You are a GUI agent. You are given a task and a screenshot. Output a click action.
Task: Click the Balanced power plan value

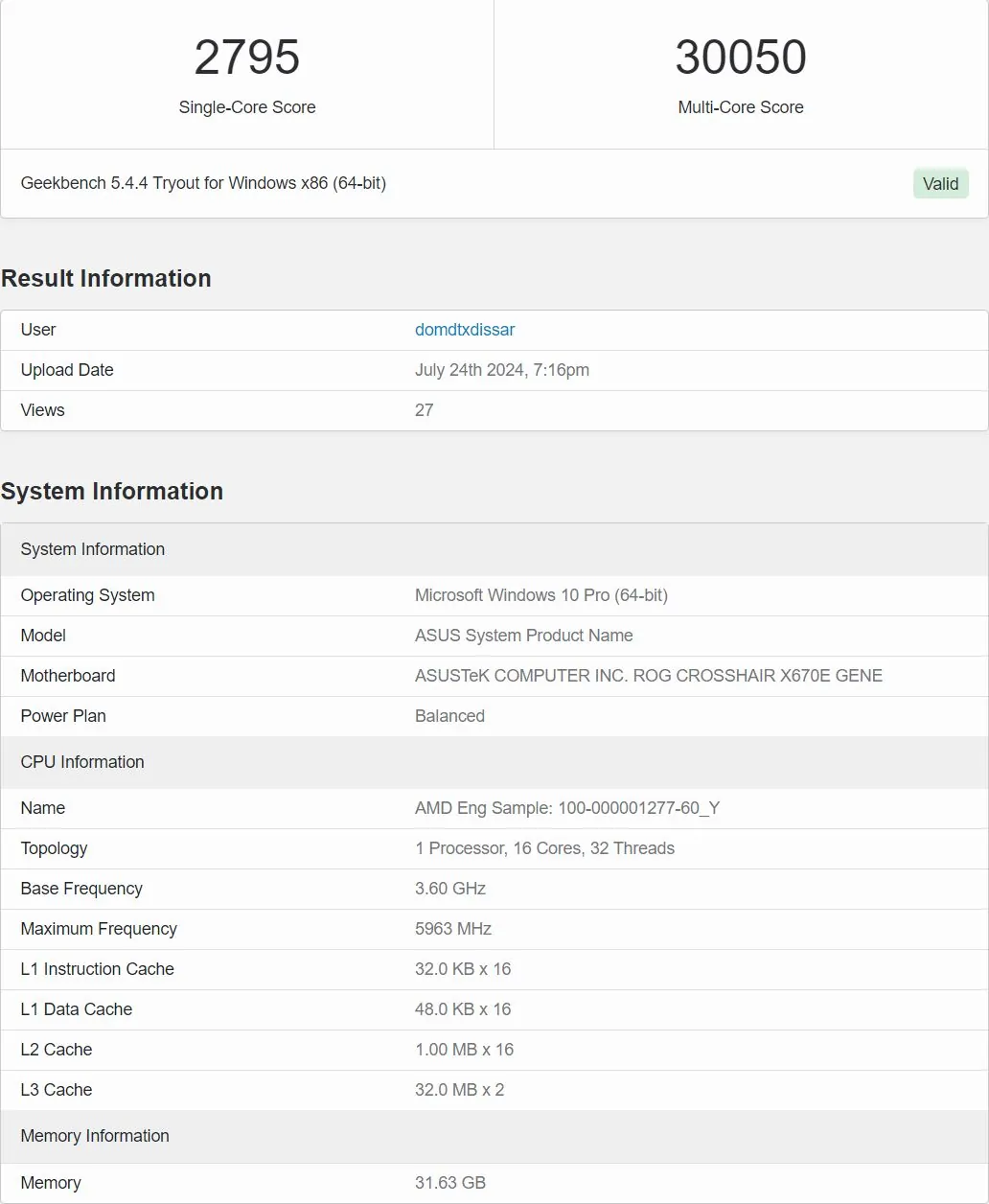coord(449,716)
